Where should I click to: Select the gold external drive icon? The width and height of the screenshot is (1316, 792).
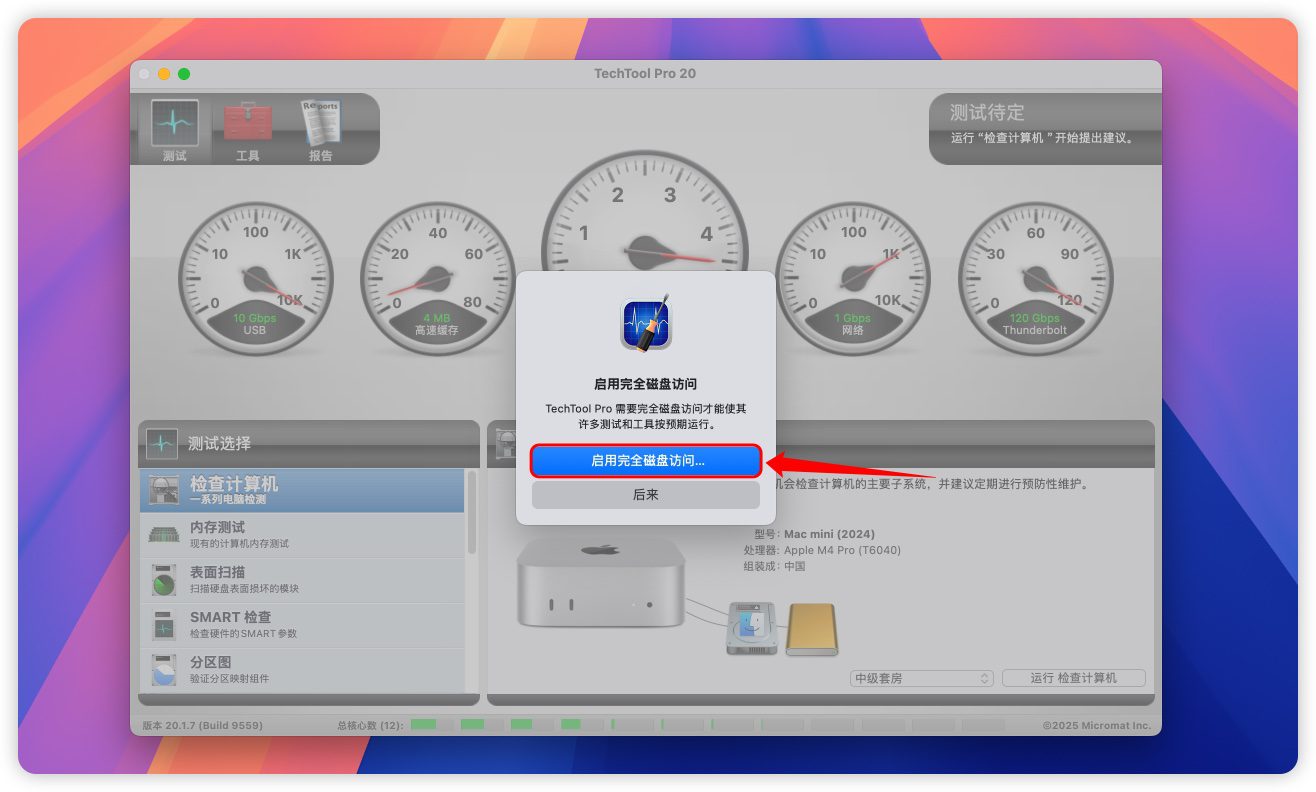811,629
